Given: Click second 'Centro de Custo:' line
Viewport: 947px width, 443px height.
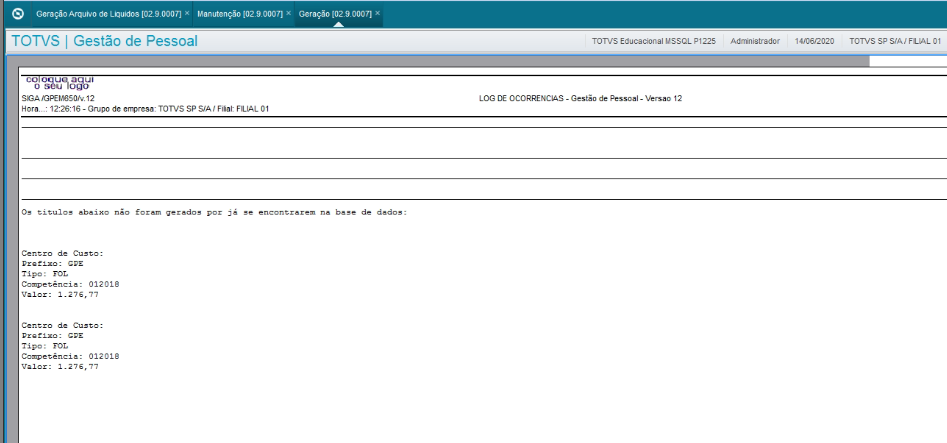Looking at the screenshot, I should coord(63,325).
